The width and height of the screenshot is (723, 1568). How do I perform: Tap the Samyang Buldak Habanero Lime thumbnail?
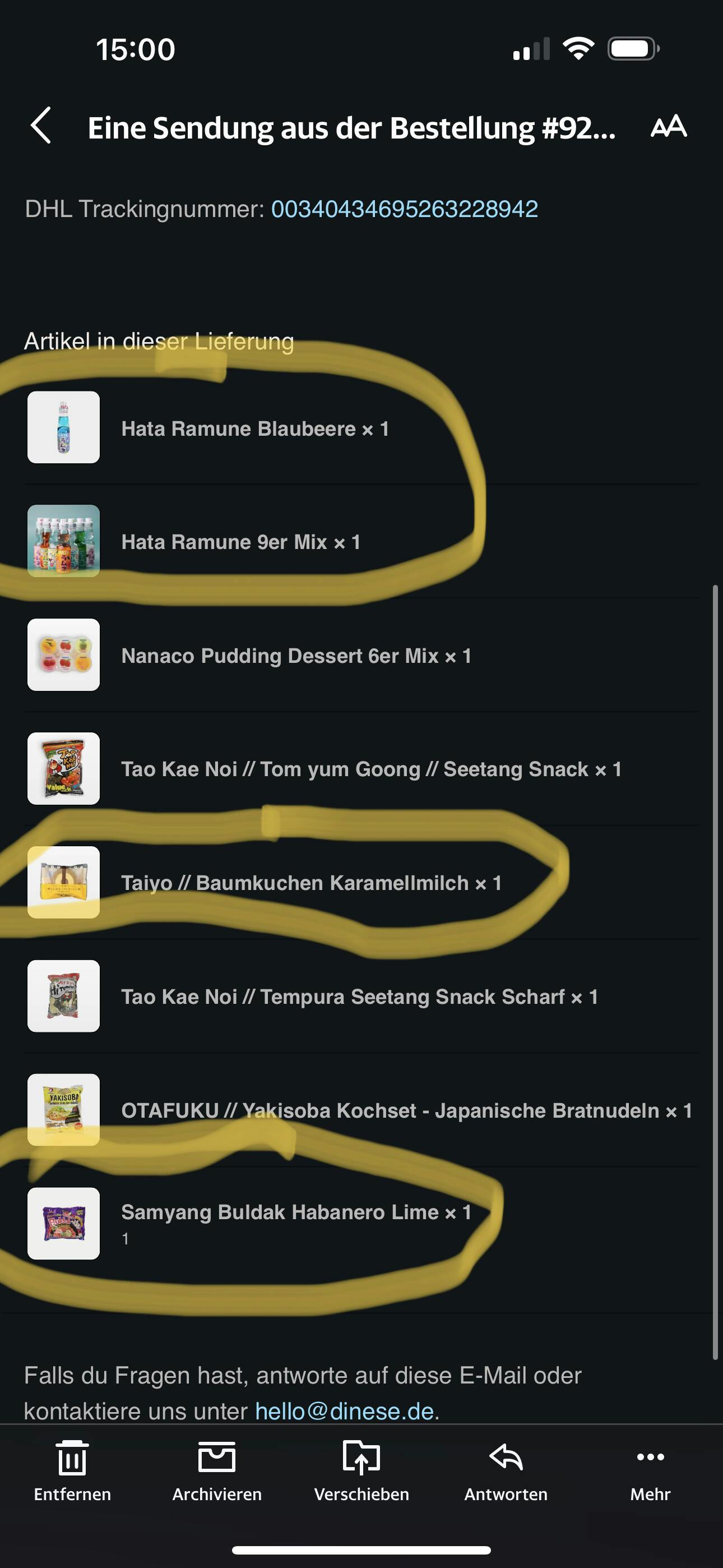(64, 1224)
